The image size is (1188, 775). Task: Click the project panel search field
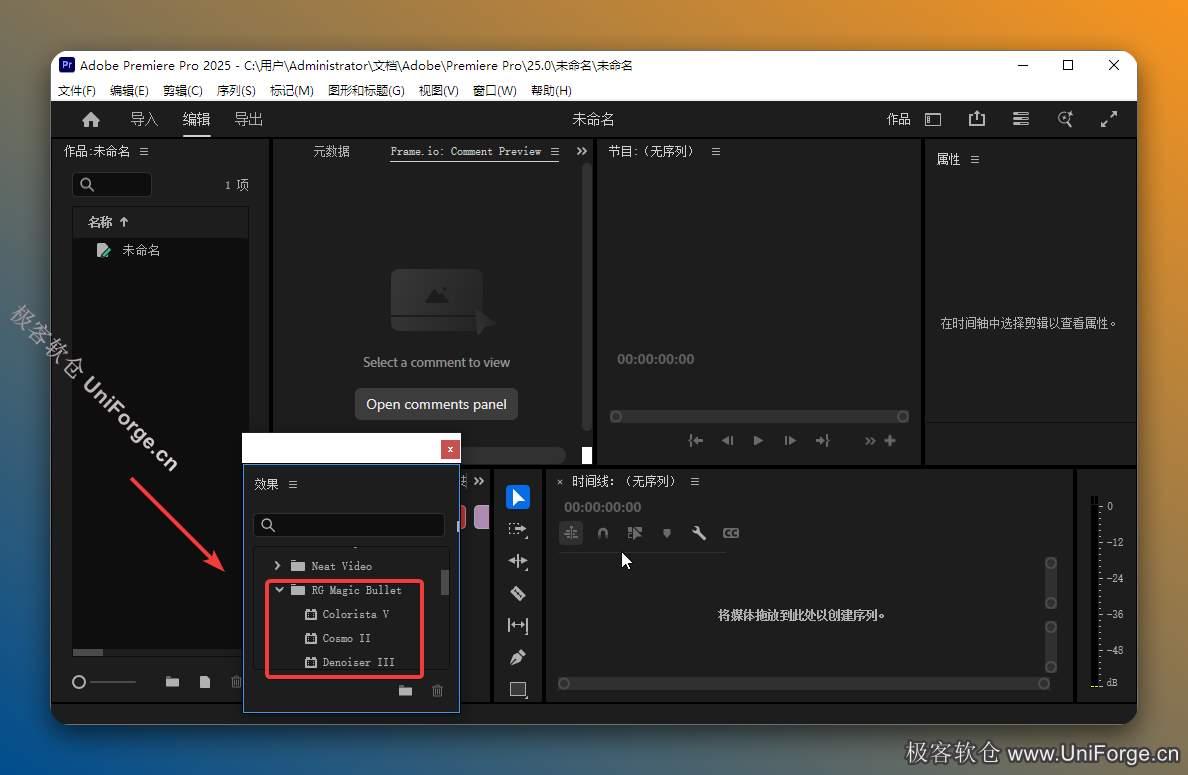click(x=112, y=184)
